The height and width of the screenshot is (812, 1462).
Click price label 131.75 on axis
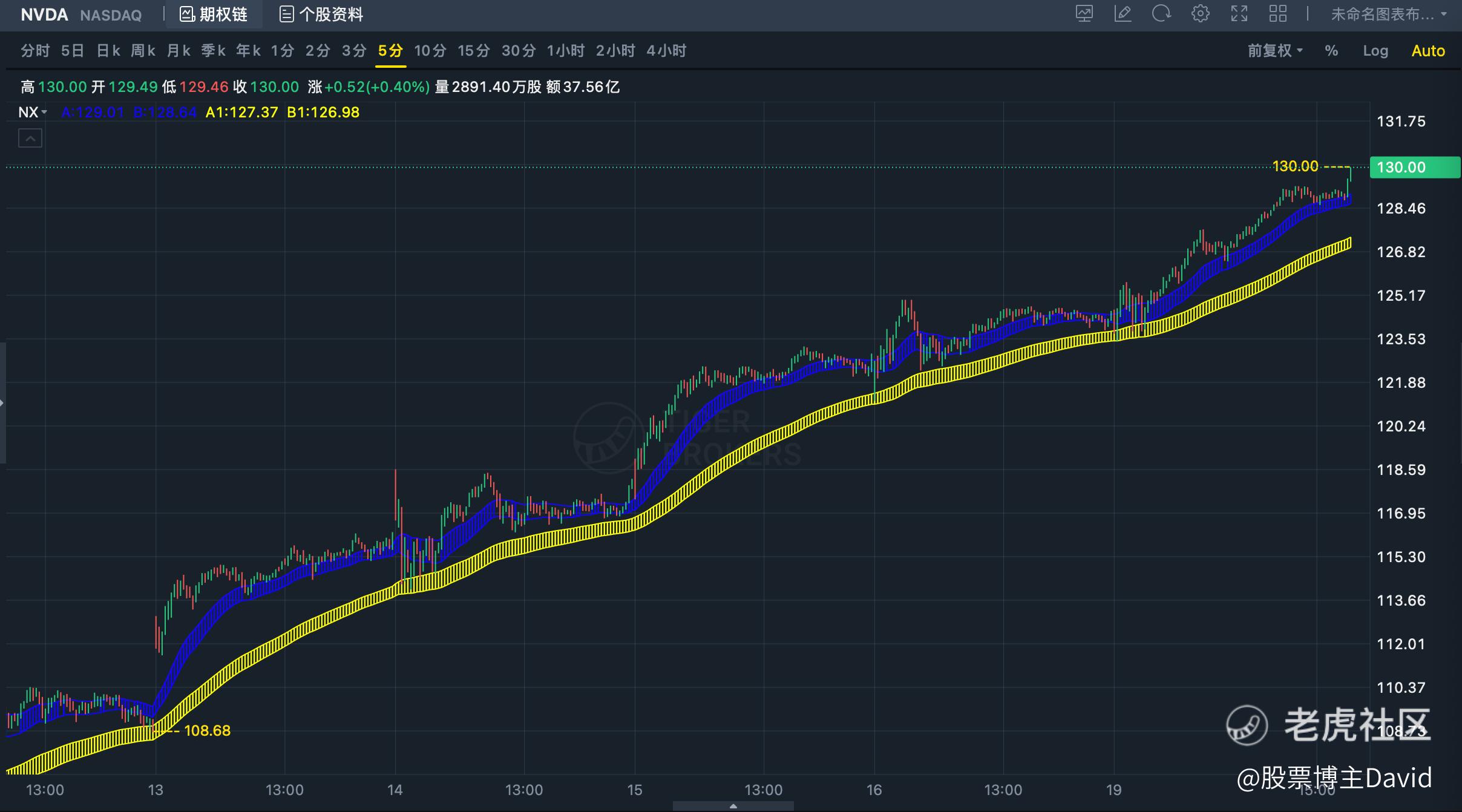point(1401,122)
